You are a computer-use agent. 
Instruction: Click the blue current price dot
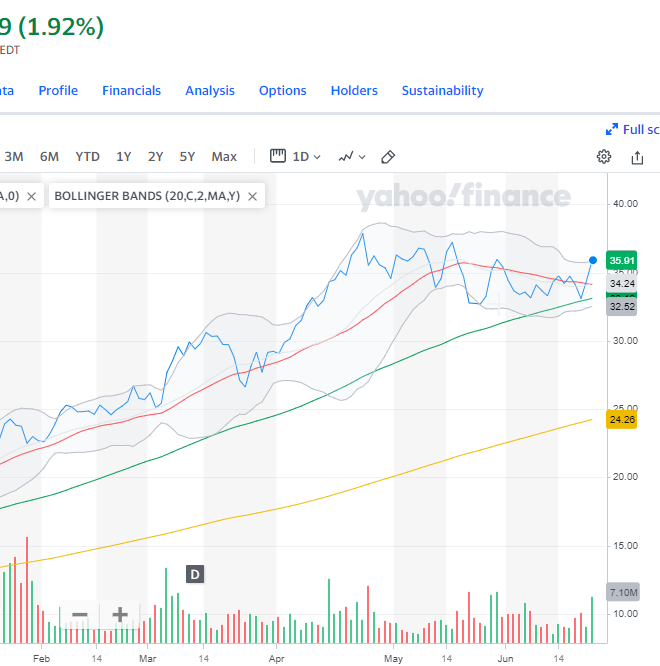(593, 260)
